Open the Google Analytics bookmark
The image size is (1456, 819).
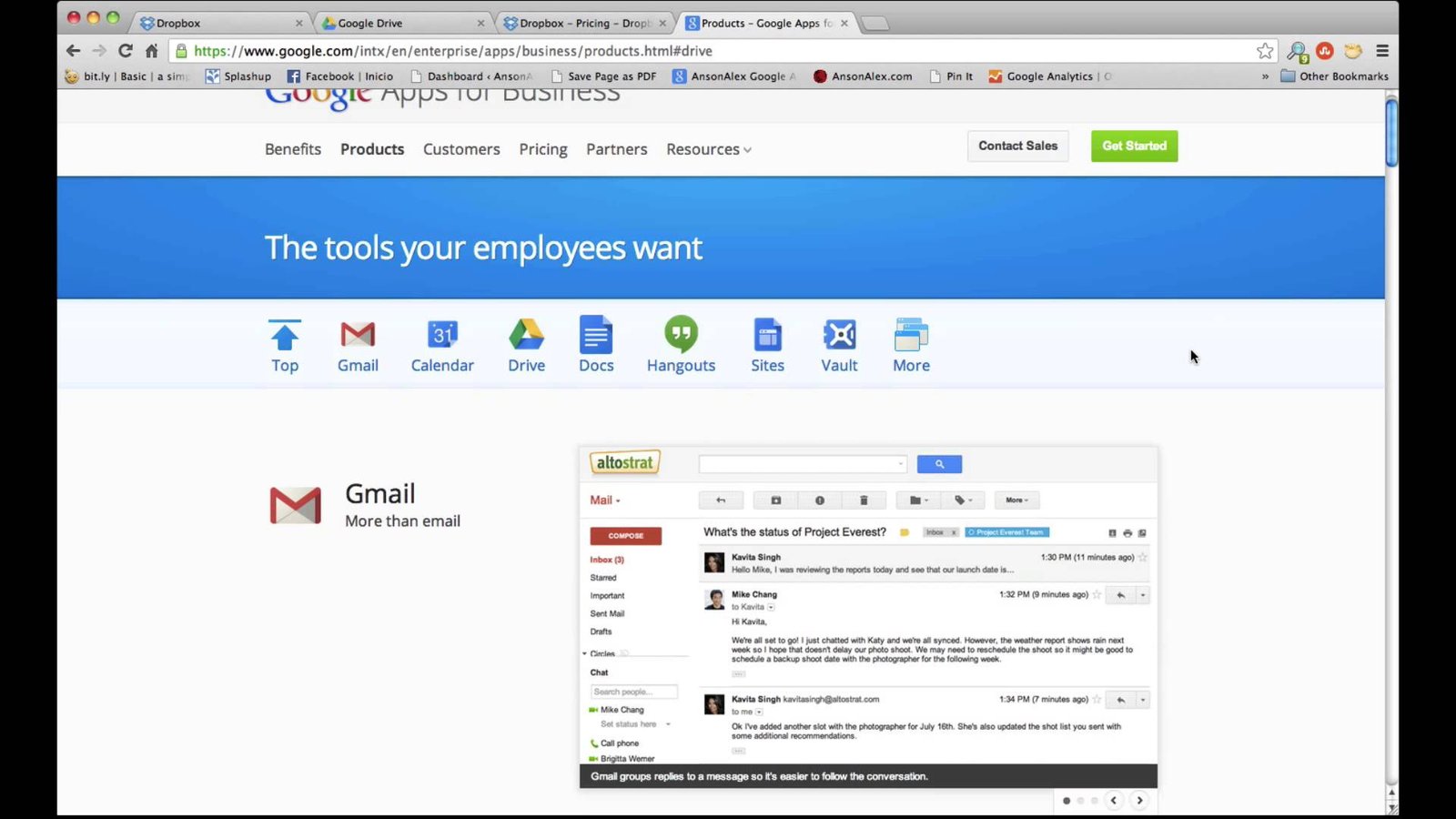pos(1050,76)
